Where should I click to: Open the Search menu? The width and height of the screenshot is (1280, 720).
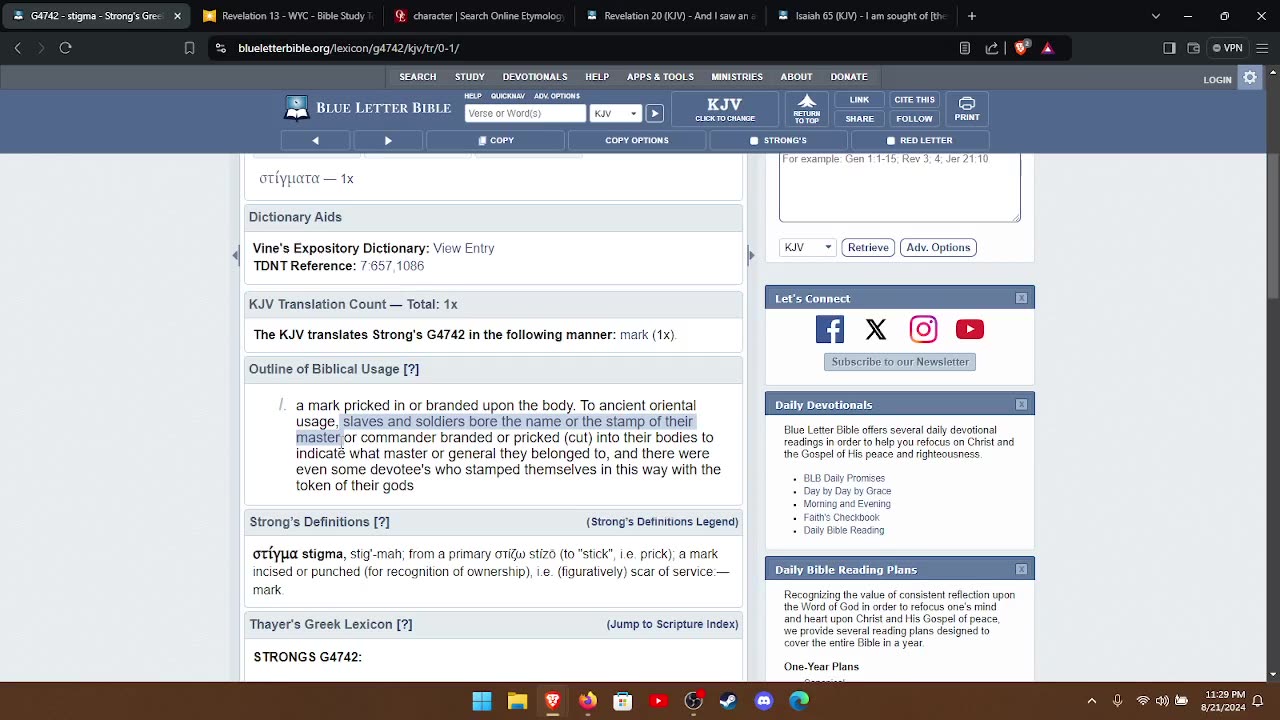click(x=418, y=77)
